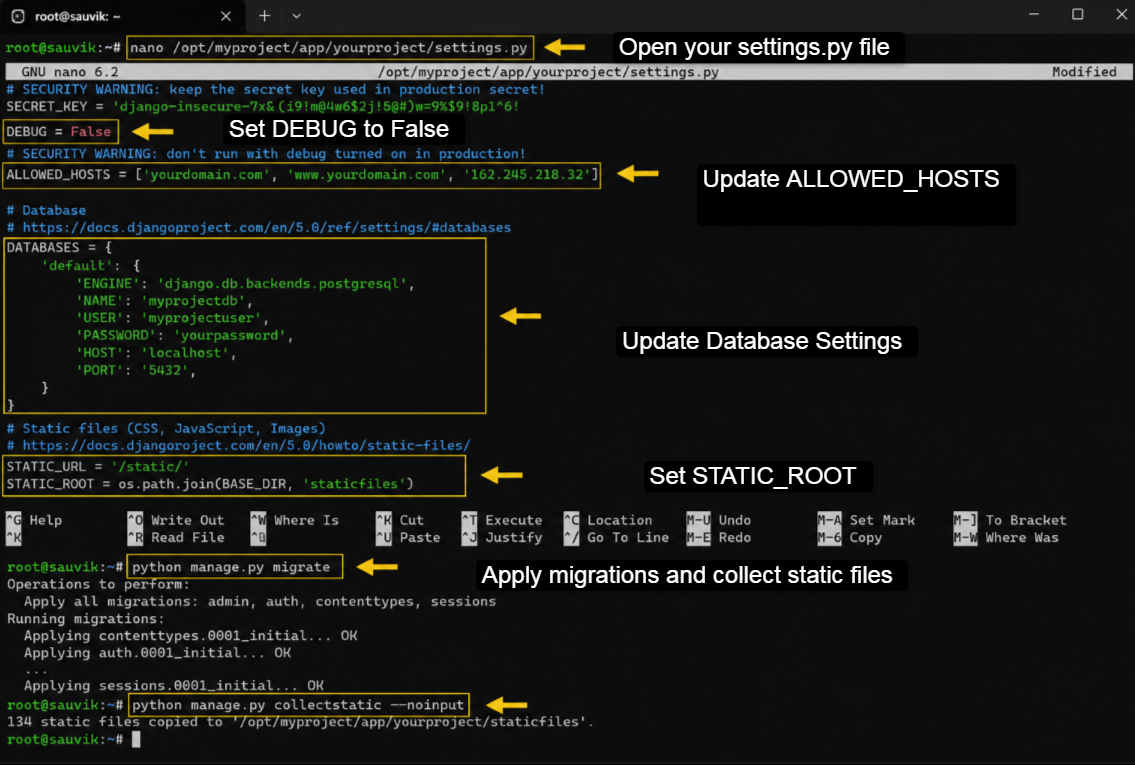Click '162.245.218.32' in ALLOWED_HOSTS
The image size is (1135, 765).
click(x=528, y=174)
